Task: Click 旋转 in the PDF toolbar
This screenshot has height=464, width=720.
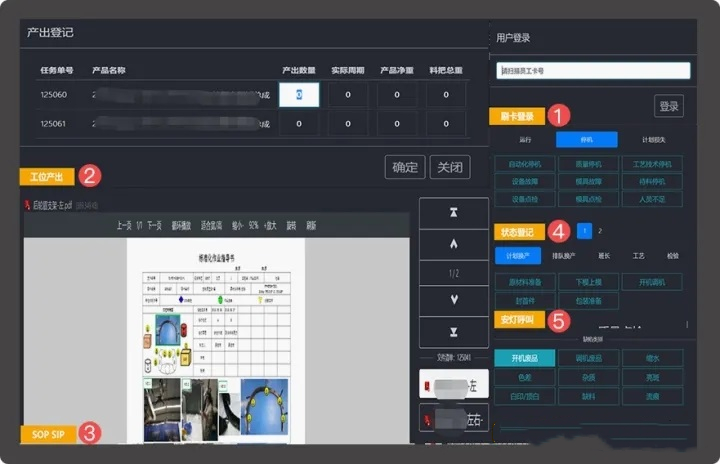Action: pos(290,226)
